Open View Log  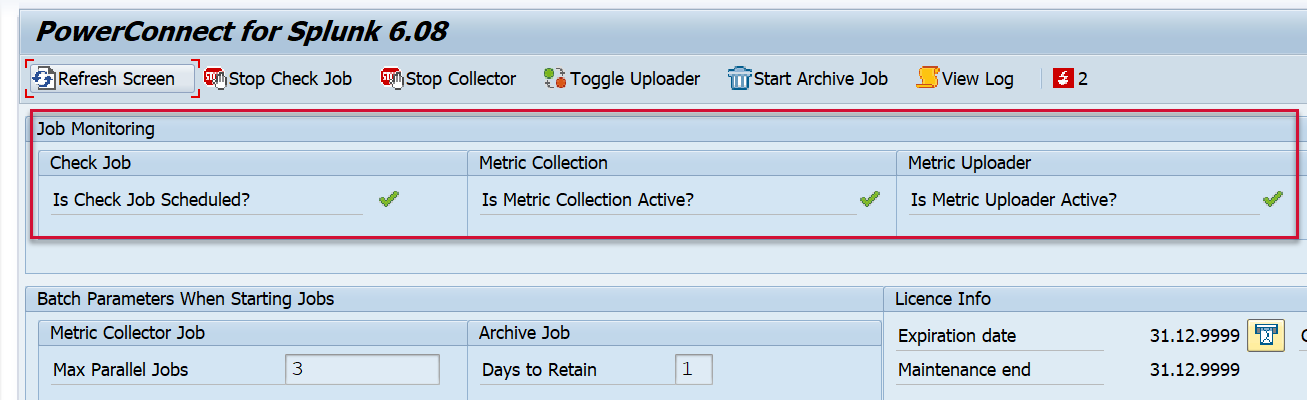pos(965,79)
